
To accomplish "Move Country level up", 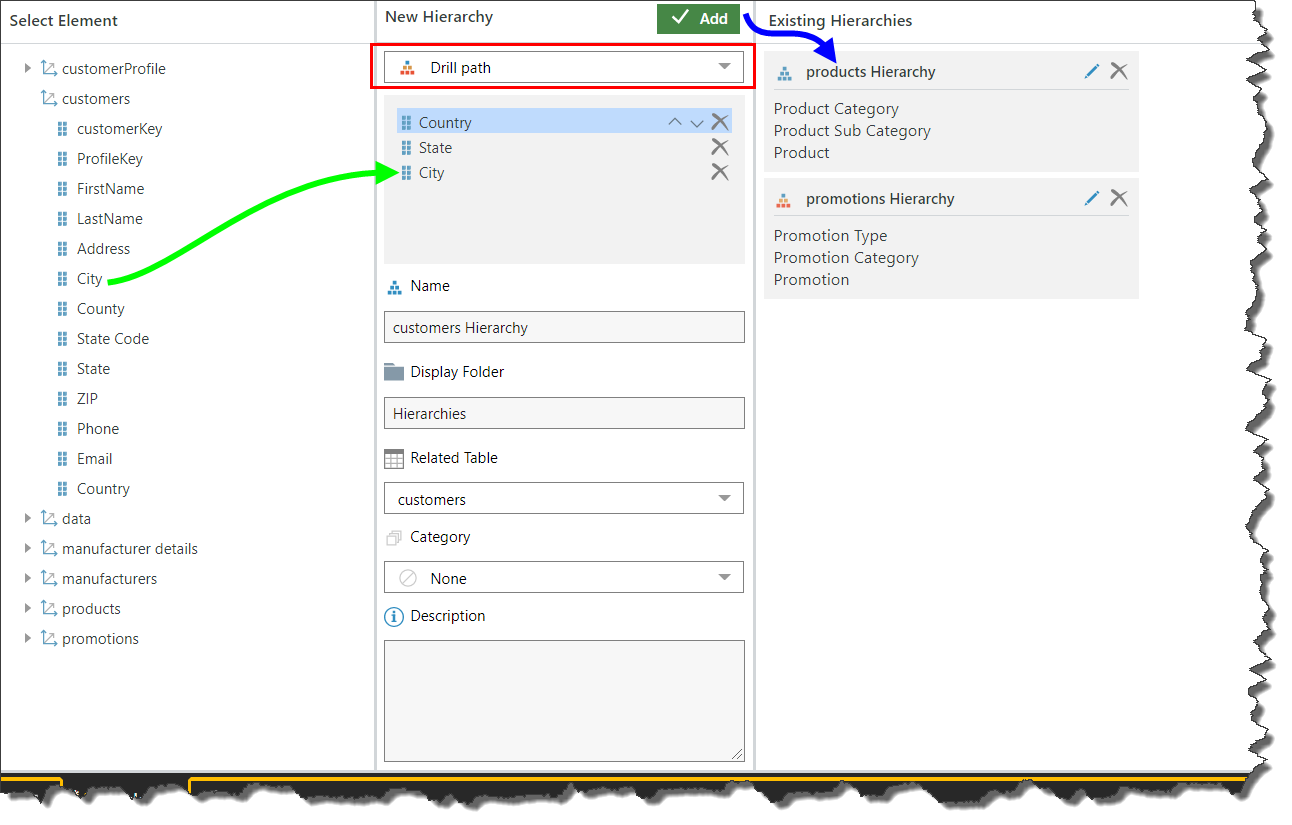I will click(x=675, y=122).
